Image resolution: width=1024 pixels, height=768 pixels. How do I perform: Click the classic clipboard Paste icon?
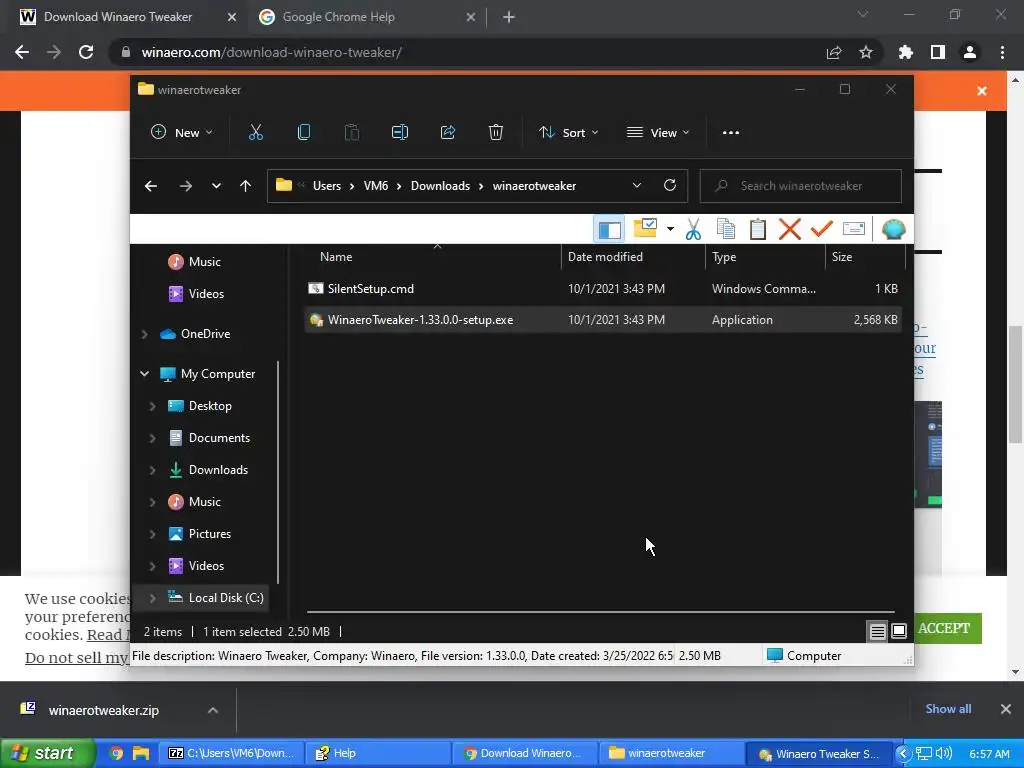coord(758,229)
